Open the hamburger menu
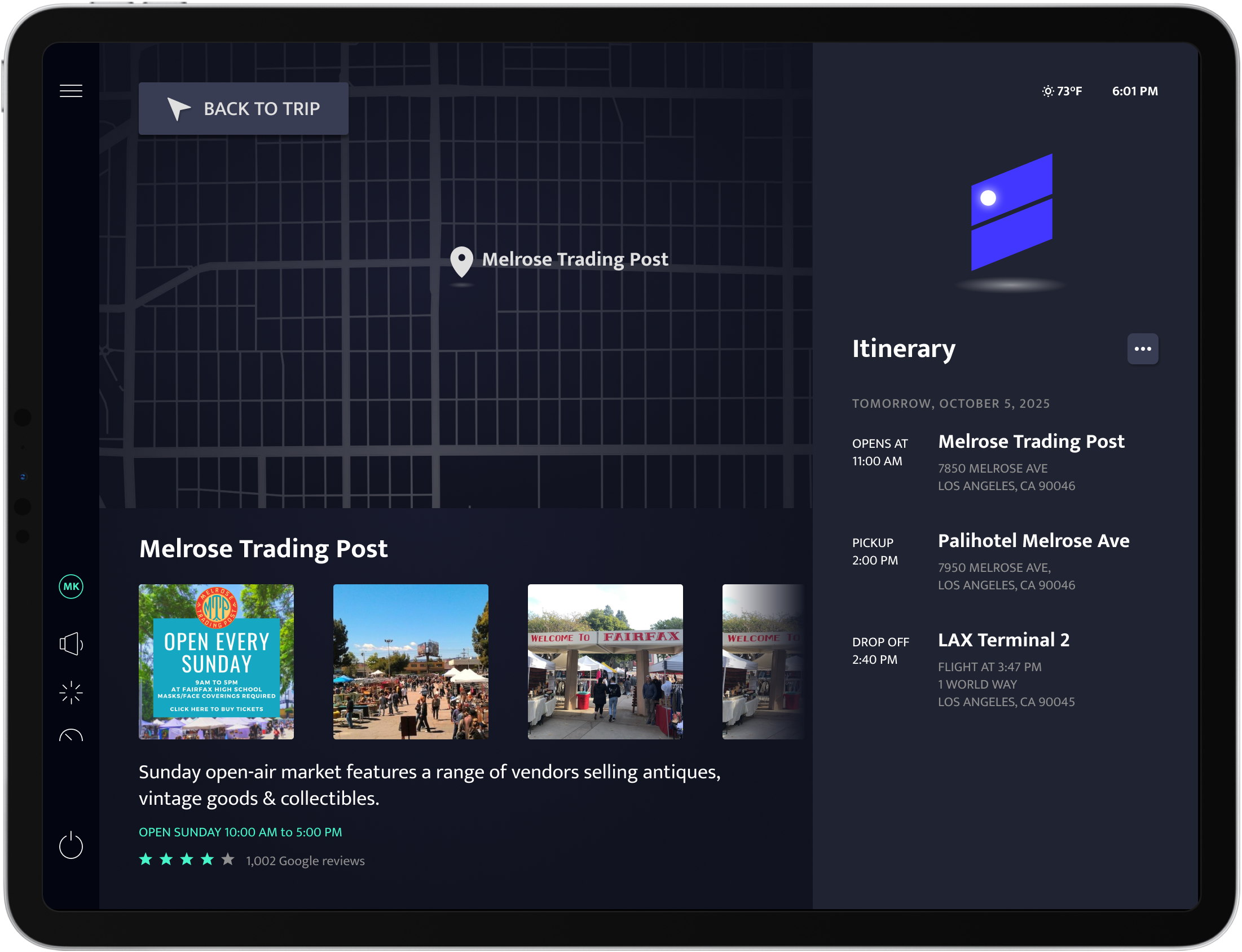 [x=71, y=91]
